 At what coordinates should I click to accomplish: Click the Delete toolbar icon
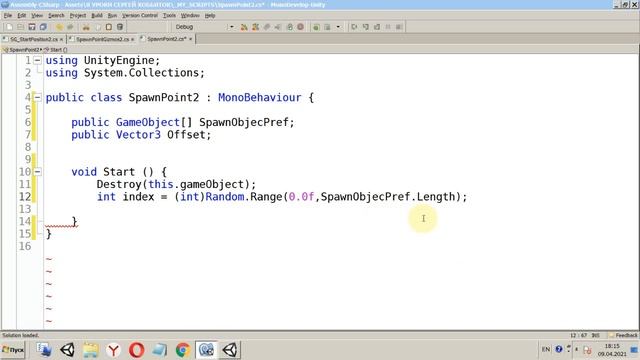point(120,27)
